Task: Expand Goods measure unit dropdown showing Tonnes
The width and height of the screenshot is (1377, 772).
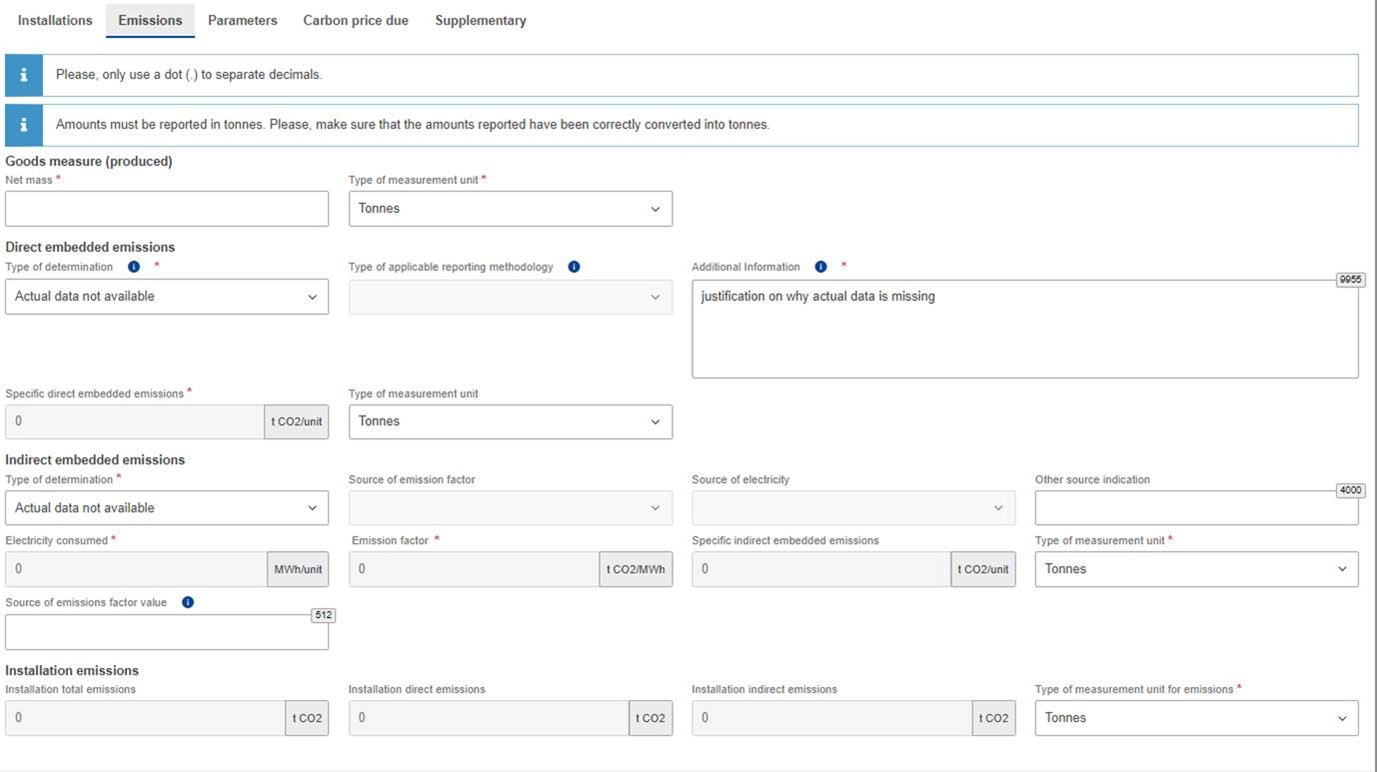Action: (510, 209)
